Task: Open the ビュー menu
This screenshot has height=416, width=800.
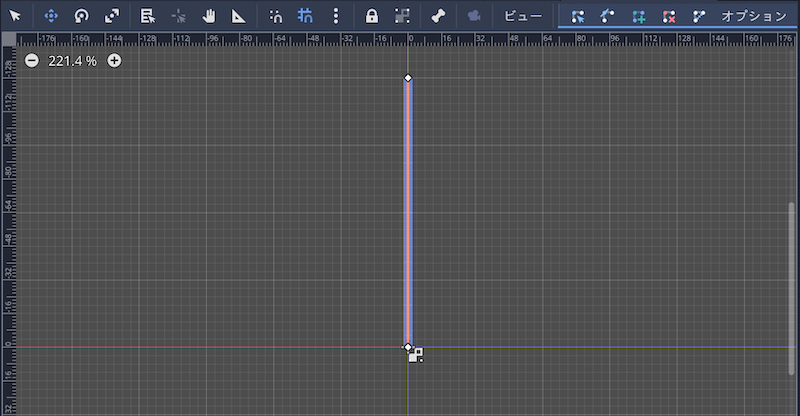Action: (523, 16)
